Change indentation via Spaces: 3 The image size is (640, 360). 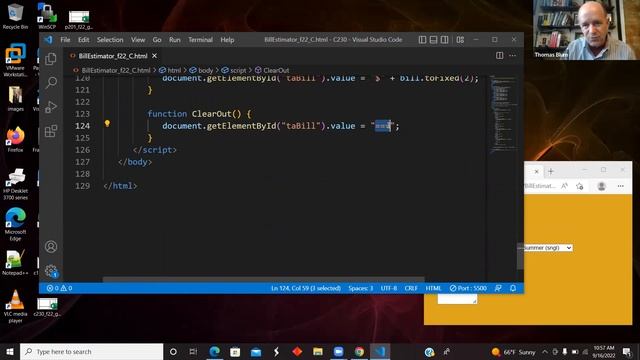coord(360,288)
